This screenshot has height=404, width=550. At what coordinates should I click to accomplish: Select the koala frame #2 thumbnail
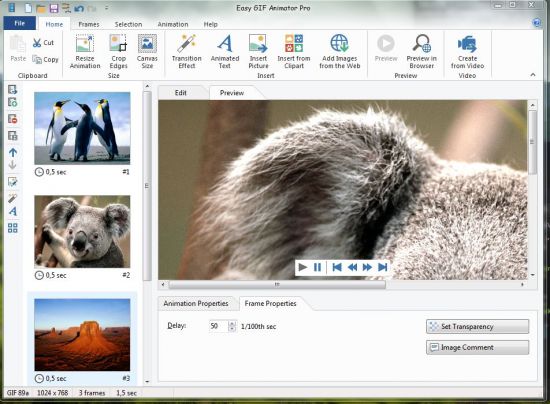(82, 232)
